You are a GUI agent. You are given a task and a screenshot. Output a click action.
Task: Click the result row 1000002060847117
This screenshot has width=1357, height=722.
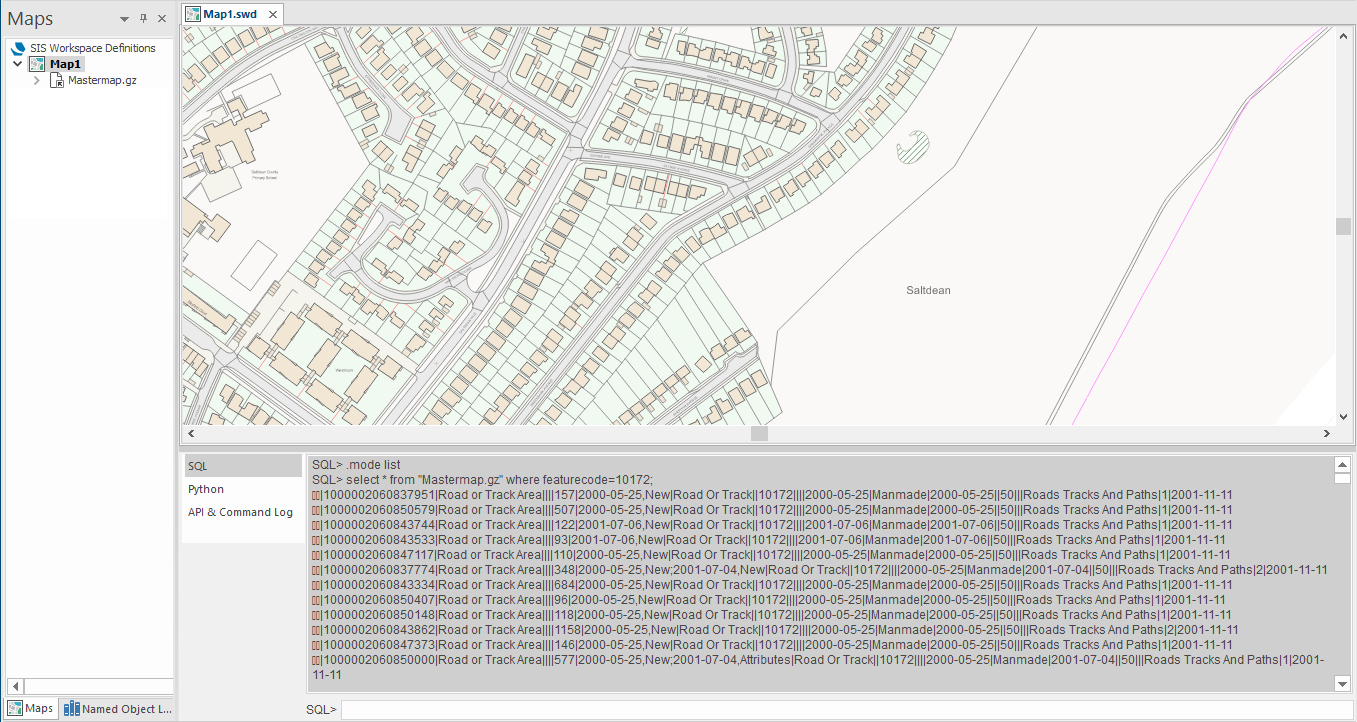click(772, 555)
